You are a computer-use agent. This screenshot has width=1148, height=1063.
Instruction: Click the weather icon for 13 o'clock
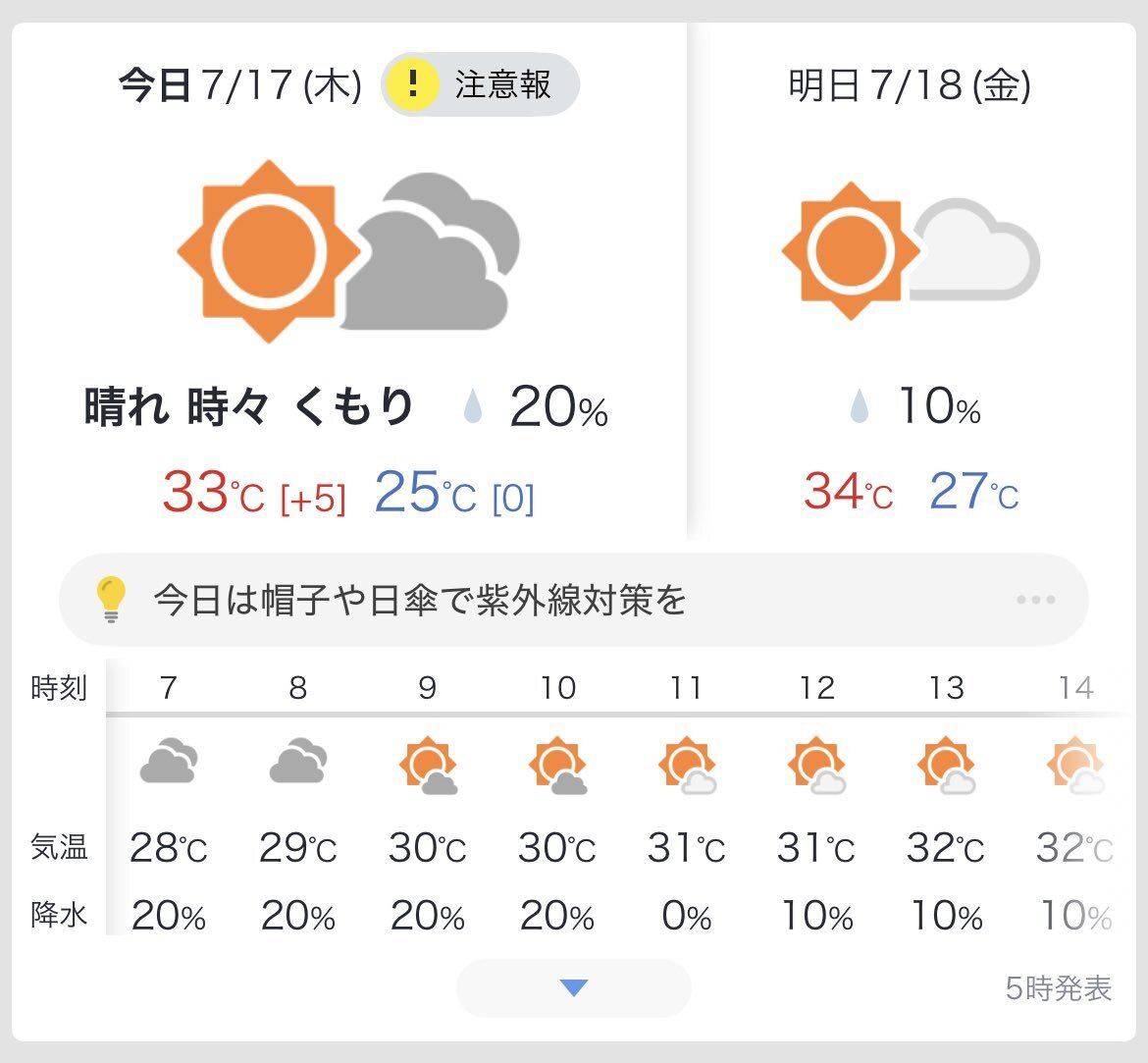pos(946,766)
